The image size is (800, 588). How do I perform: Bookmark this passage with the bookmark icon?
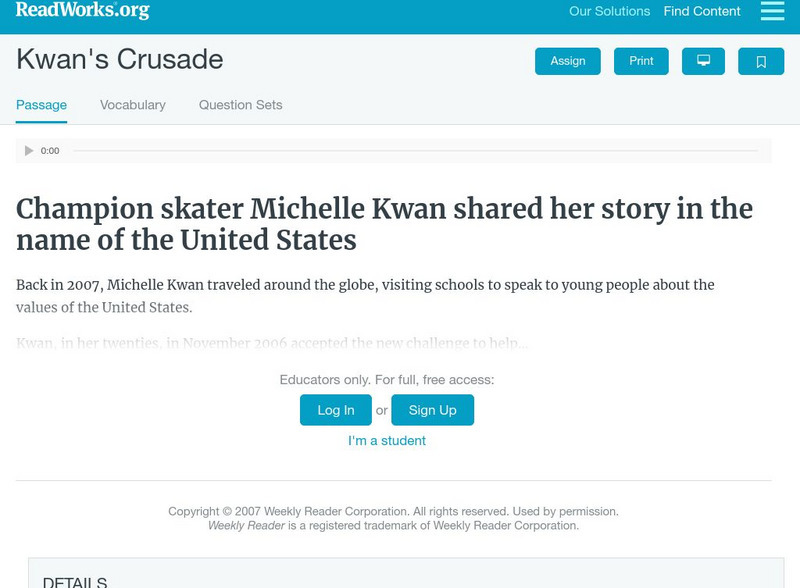coord(761,61)
